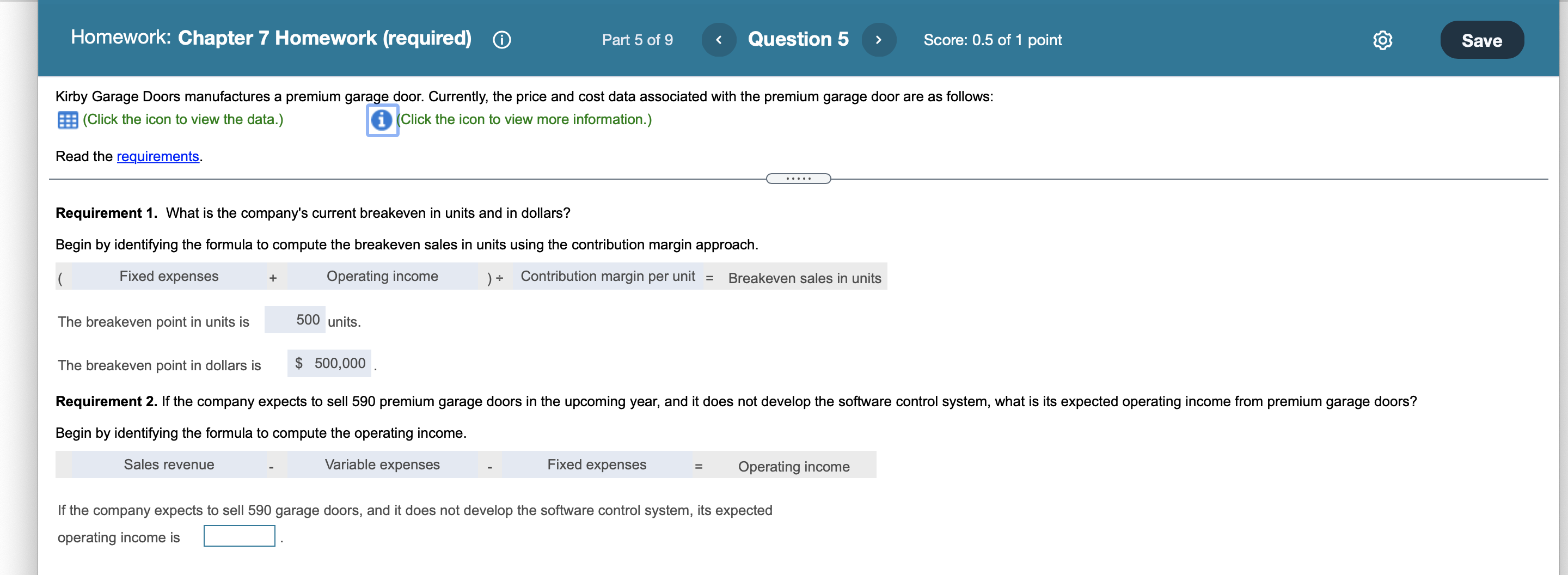
Task: Select the next question arrow
Action: coord(878,40)
